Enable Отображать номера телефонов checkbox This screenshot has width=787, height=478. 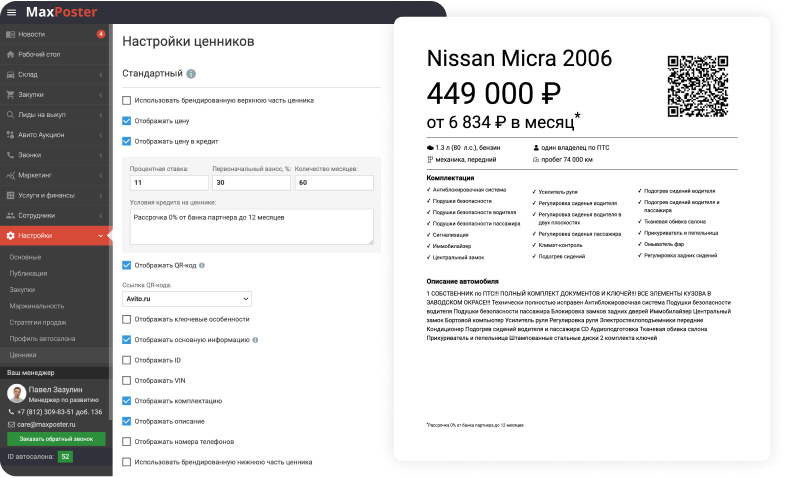pos(126,441)
